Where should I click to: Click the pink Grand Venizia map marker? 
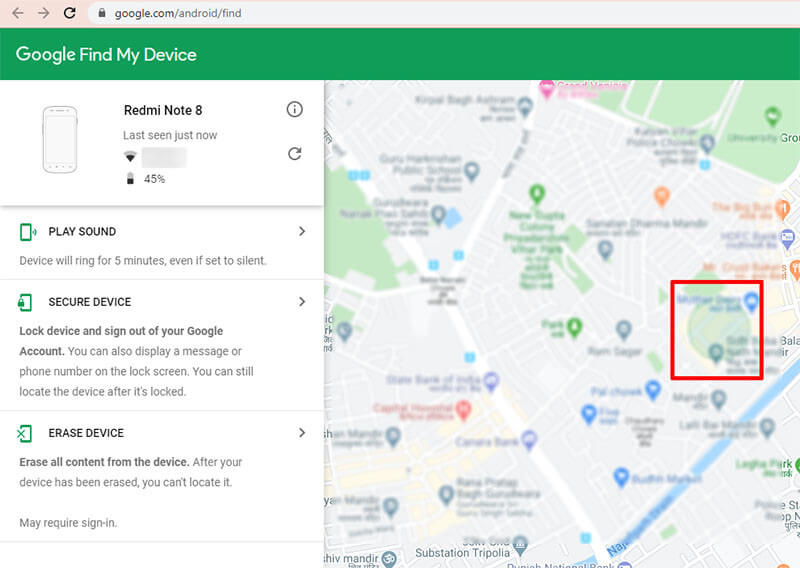point(546,90)
